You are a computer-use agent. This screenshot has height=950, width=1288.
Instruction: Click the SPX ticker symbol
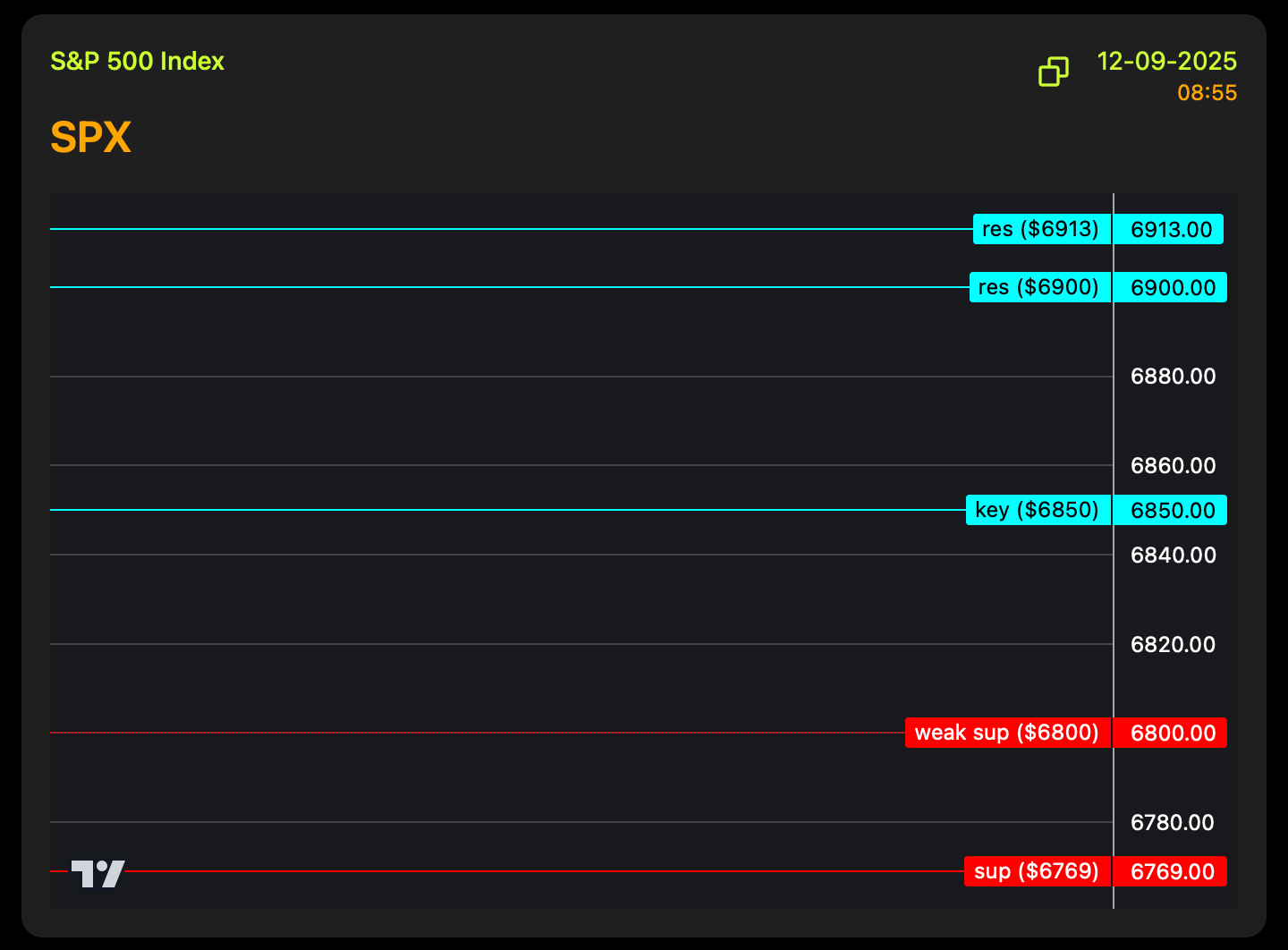91,138
